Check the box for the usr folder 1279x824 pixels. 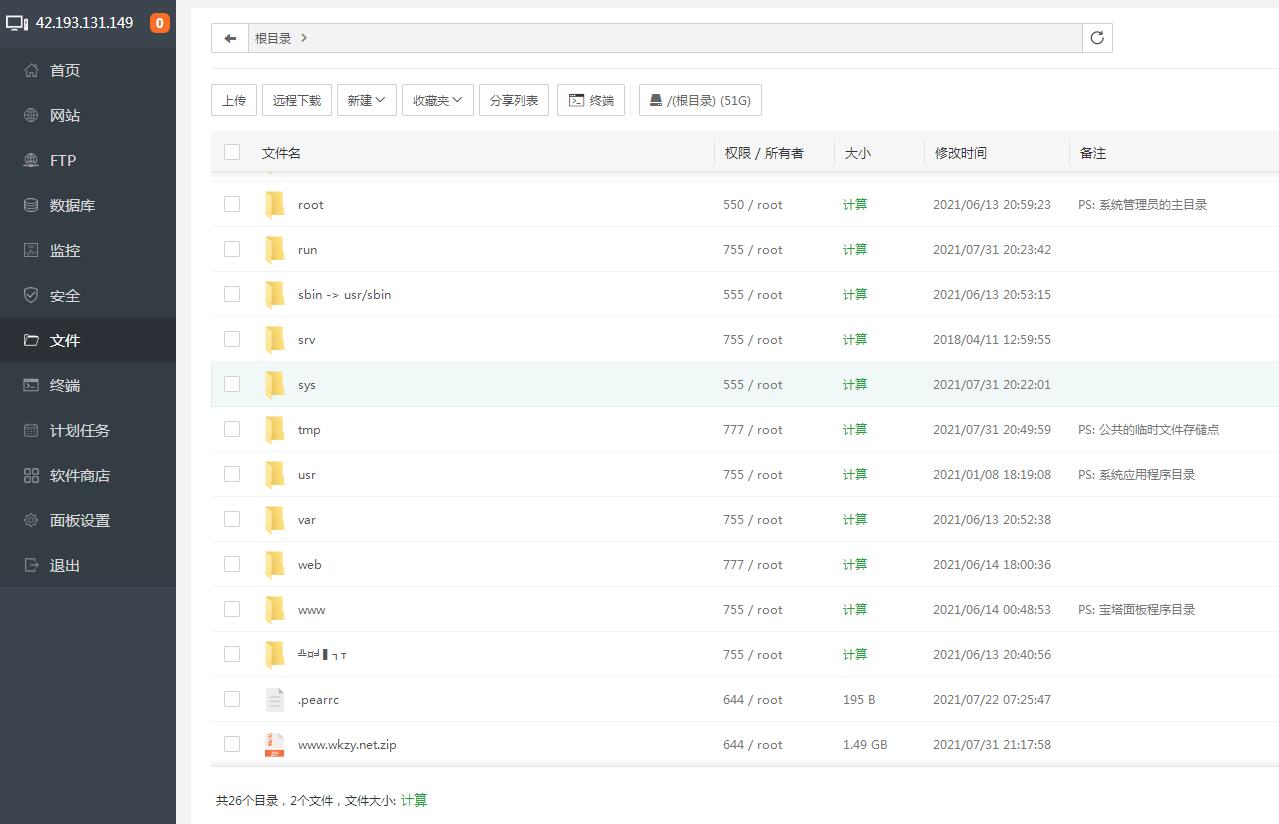[x=232, y=474]
